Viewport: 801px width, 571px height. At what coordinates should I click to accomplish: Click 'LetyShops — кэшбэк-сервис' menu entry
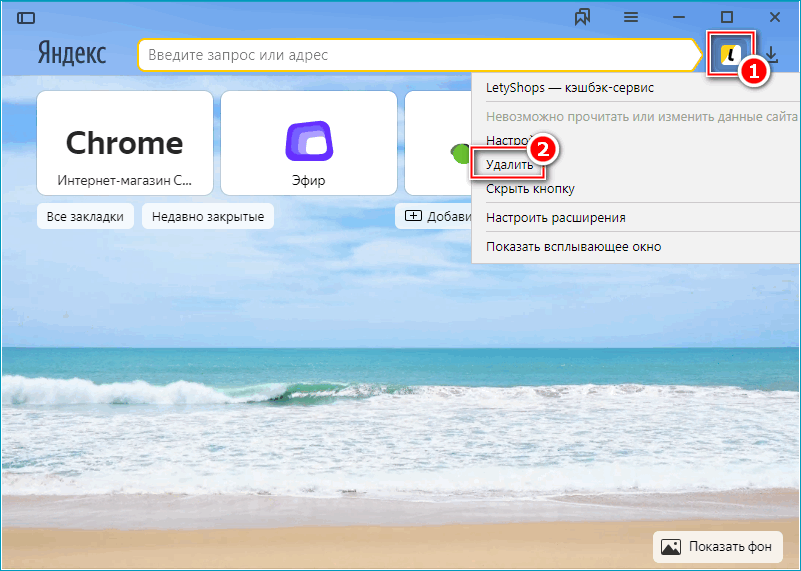[x=569, y=88]
